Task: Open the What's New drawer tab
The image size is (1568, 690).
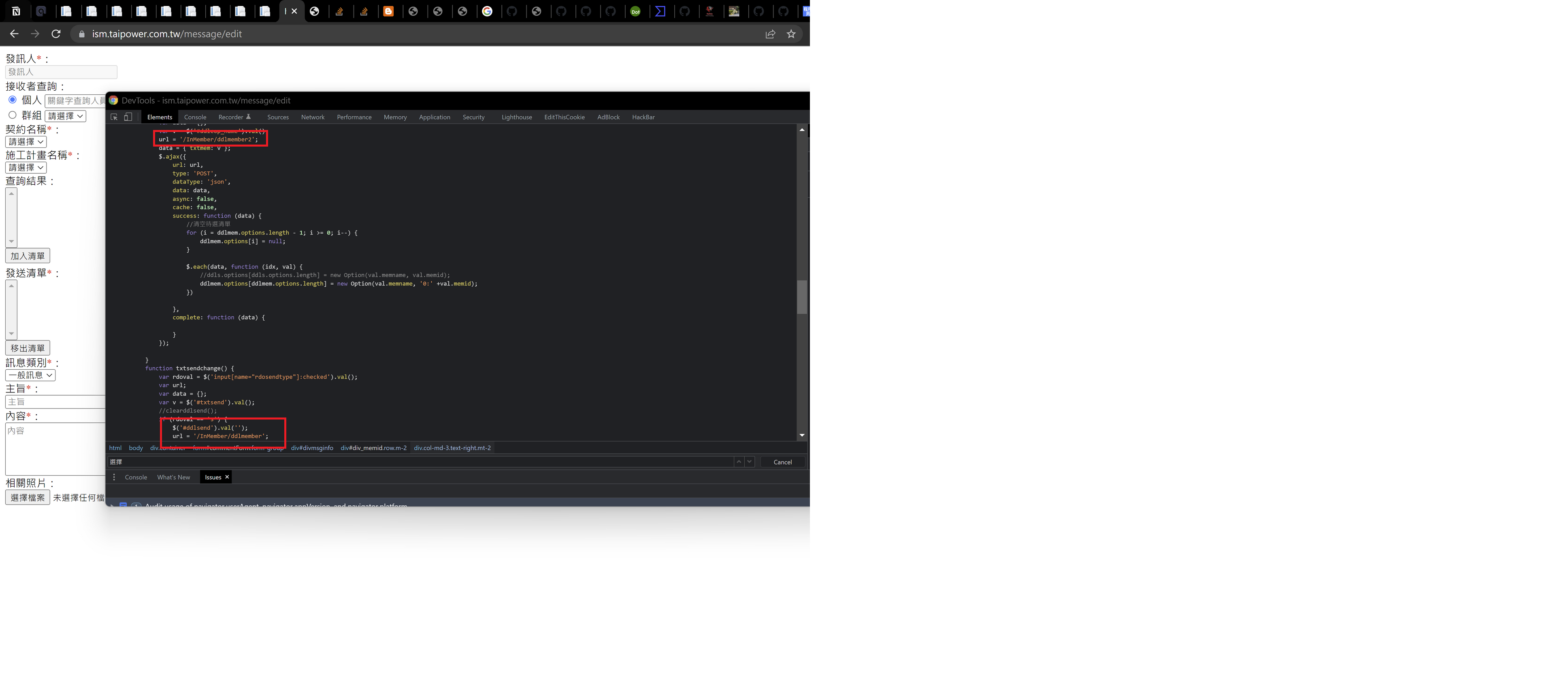Action: [x=173, y=477]
